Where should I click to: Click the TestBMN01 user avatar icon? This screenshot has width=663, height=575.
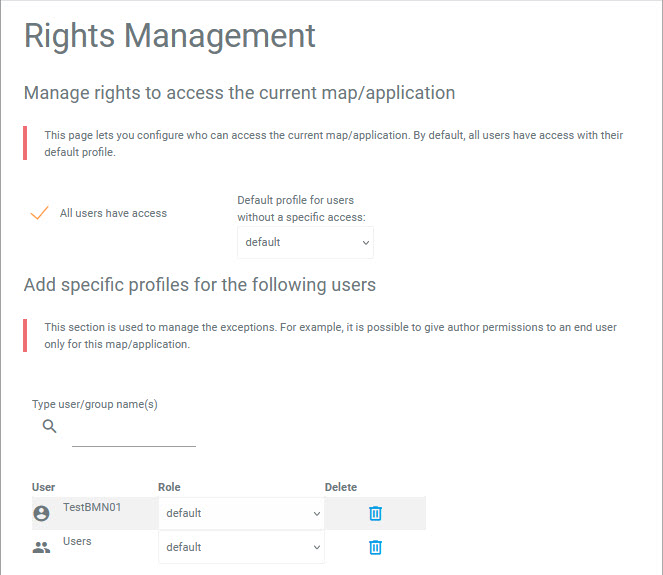pyautogui.click(x=41, y=513)
